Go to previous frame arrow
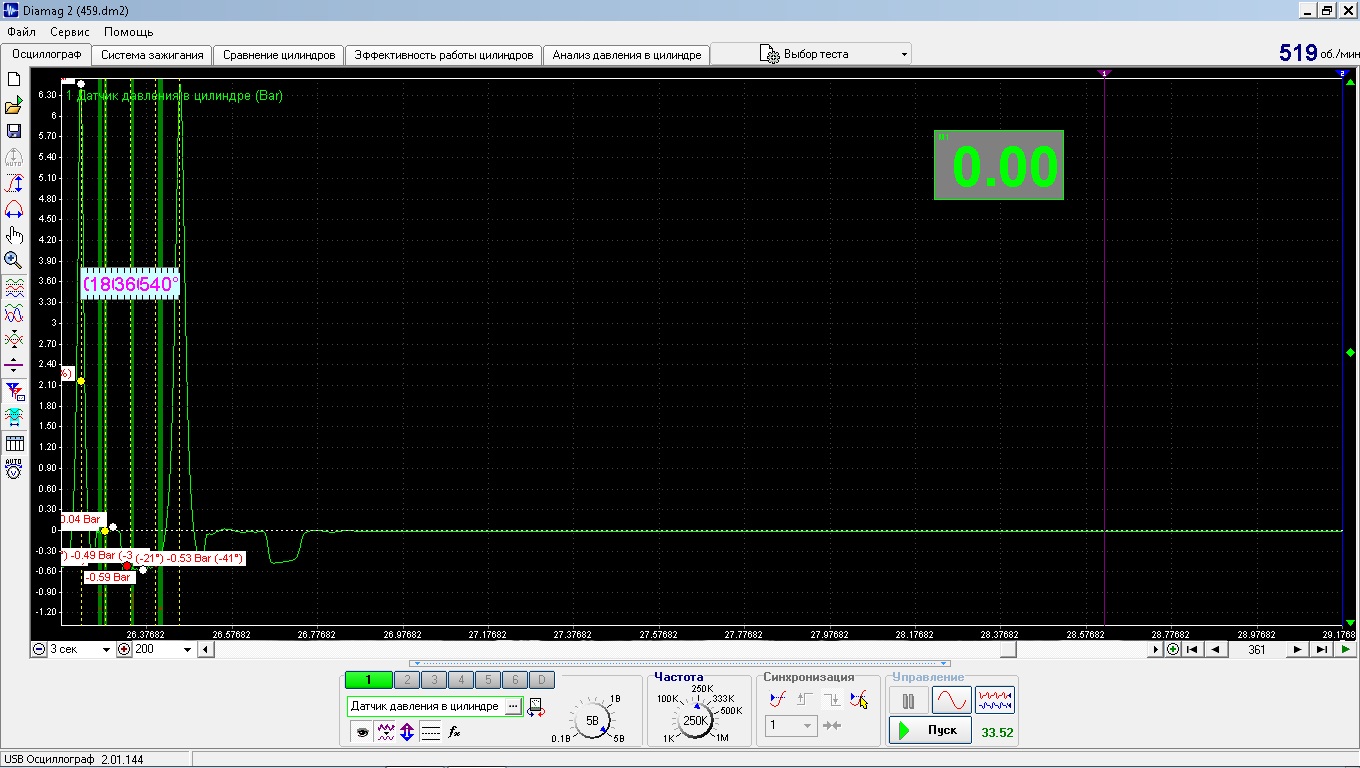Image resolution: width=1360 pixels, height=768 pixels. 1216,649
